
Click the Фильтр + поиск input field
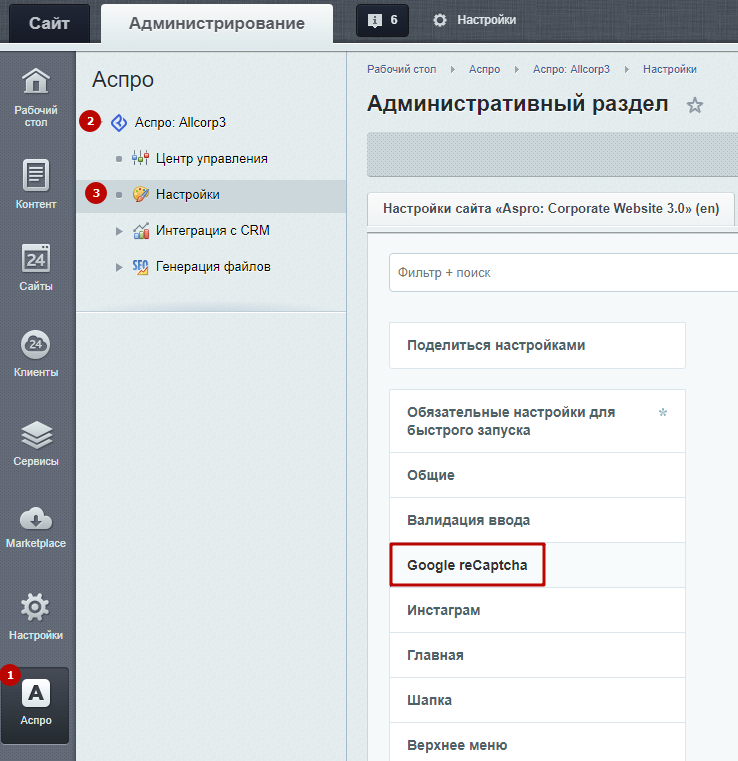pos(563,273)
